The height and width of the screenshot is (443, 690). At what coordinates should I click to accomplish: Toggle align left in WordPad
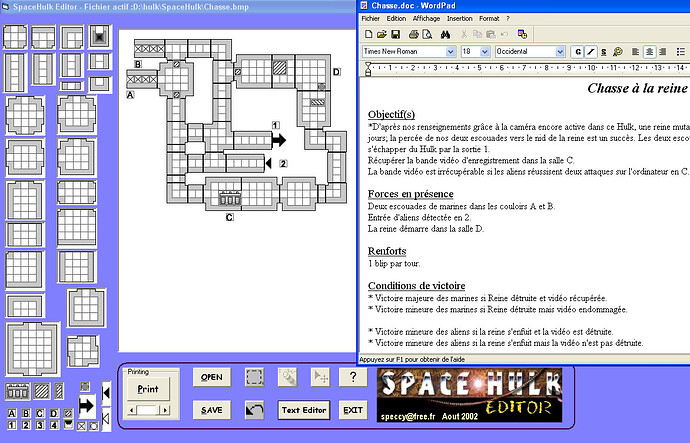click(635, 52)
